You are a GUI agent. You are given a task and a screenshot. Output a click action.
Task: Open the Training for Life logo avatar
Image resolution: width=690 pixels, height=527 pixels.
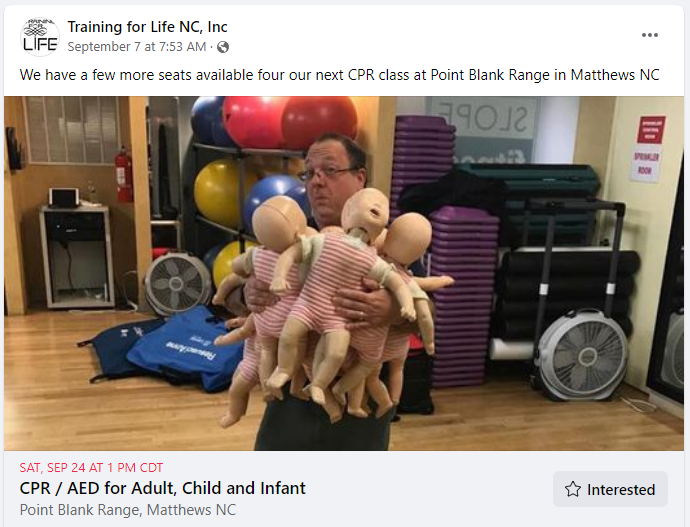tap(40, 37)
